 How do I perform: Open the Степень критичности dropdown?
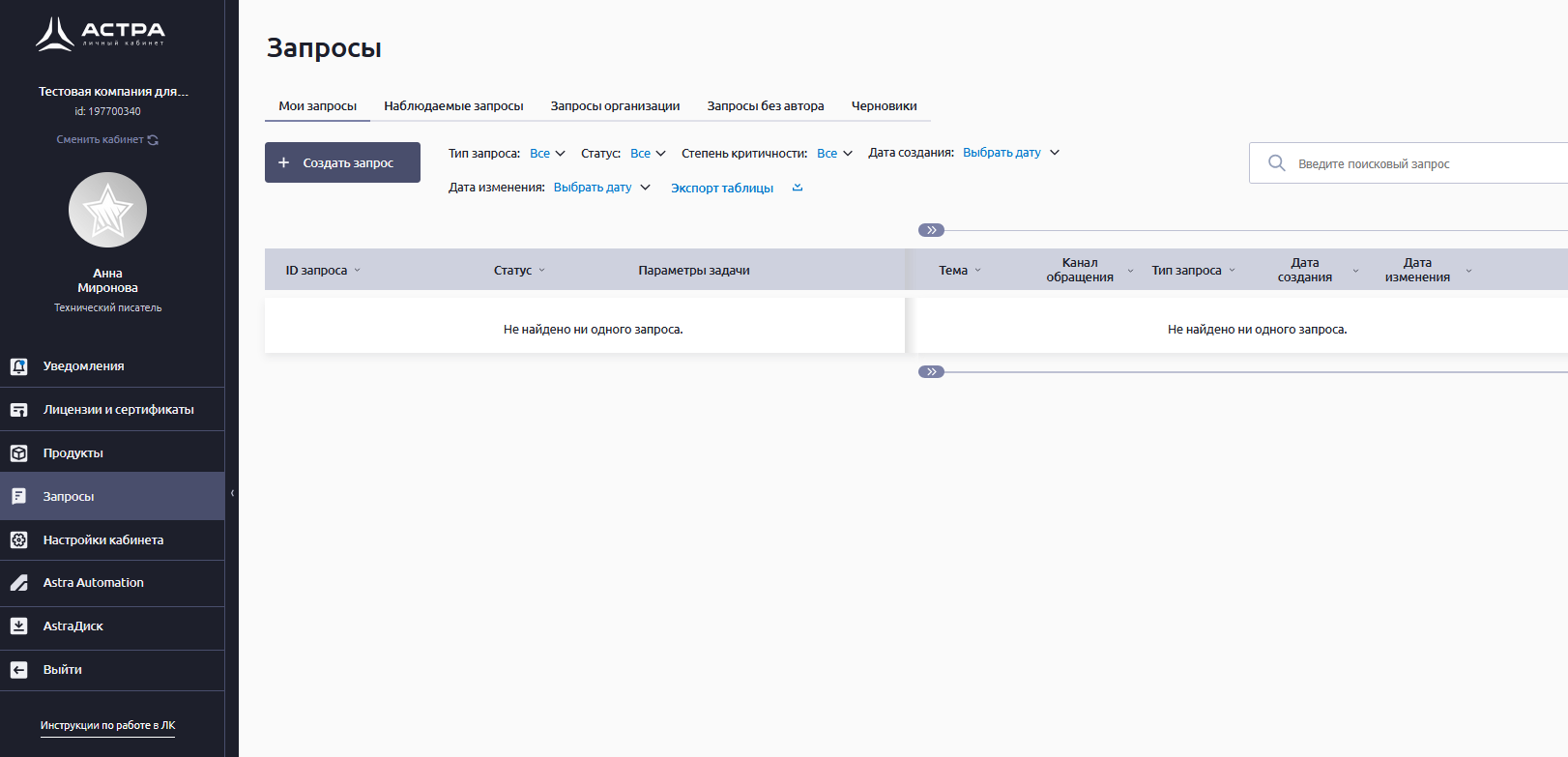(x=834, y=154)
